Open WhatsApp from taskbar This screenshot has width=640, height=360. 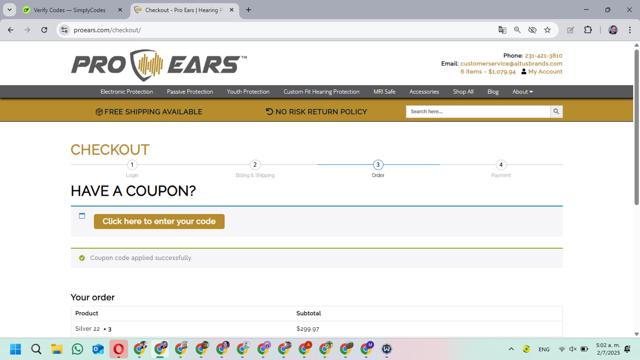click(77, 349)
